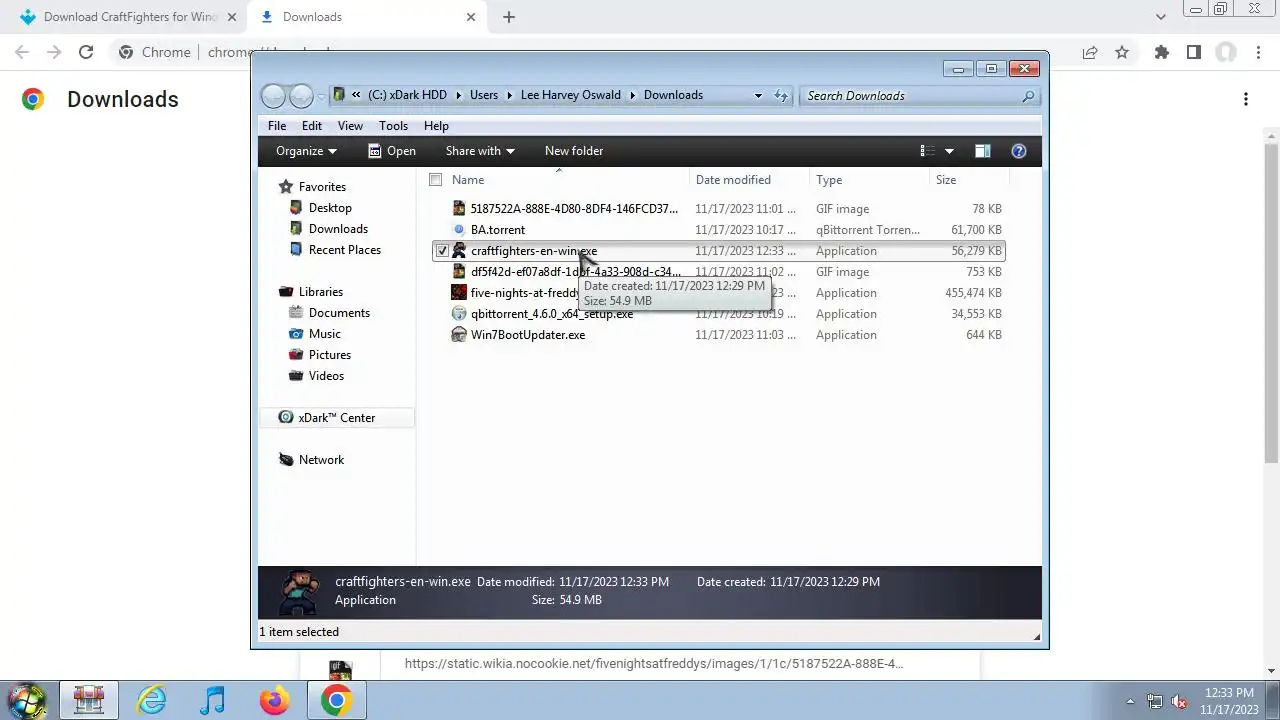Open the Tools menu
This screenshot has height=720, width=1280.
click(393, 126)
